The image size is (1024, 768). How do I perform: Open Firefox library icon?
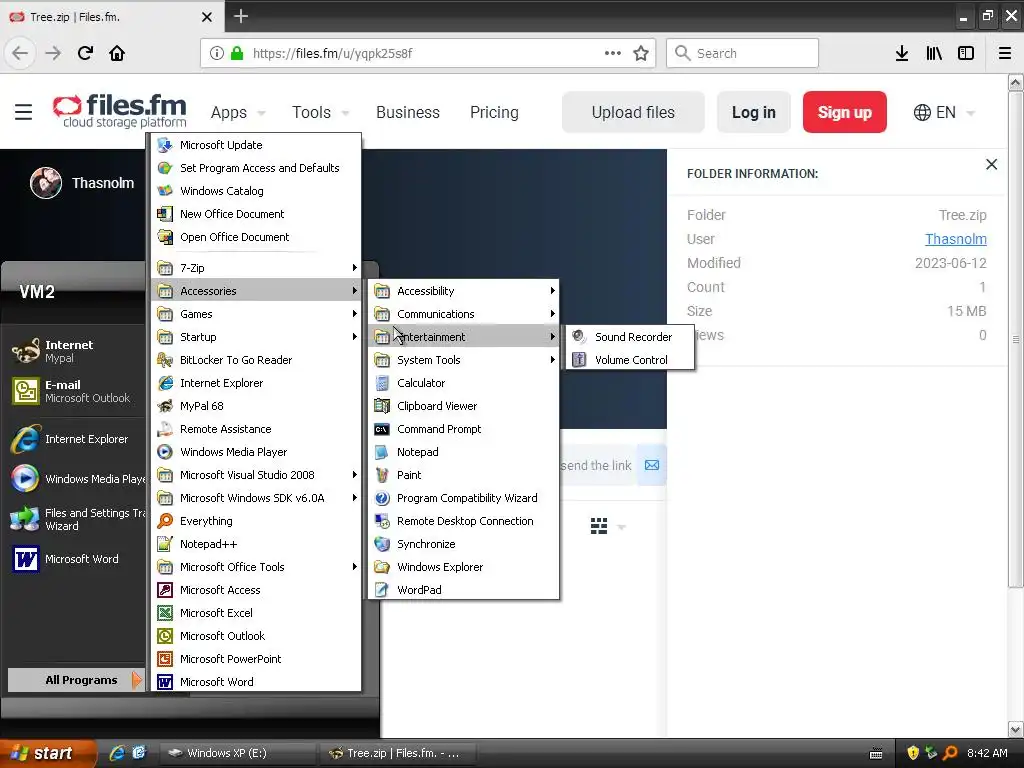pyautogui.click(x=934, y=53)
